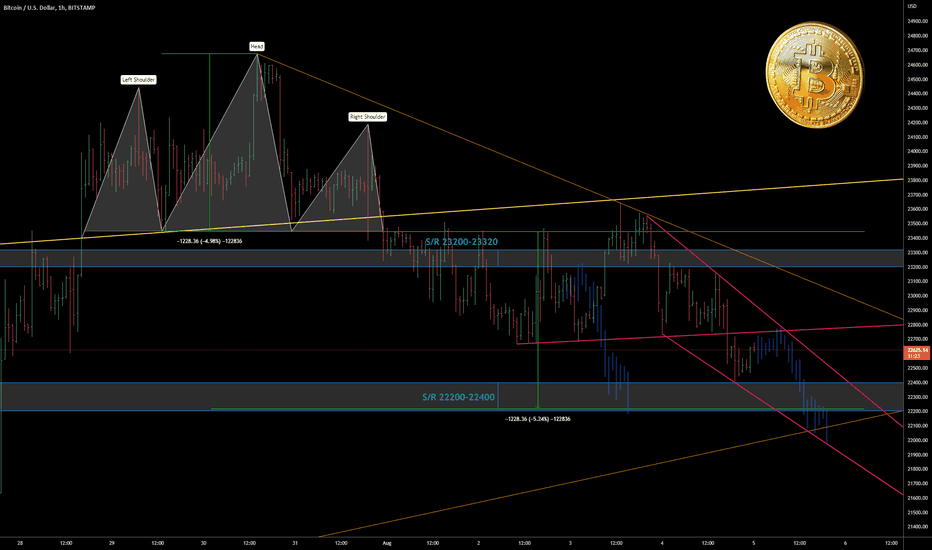Click the 24000.00 price axis label
This screenshot has width=932, height=550.
point(918,151)
